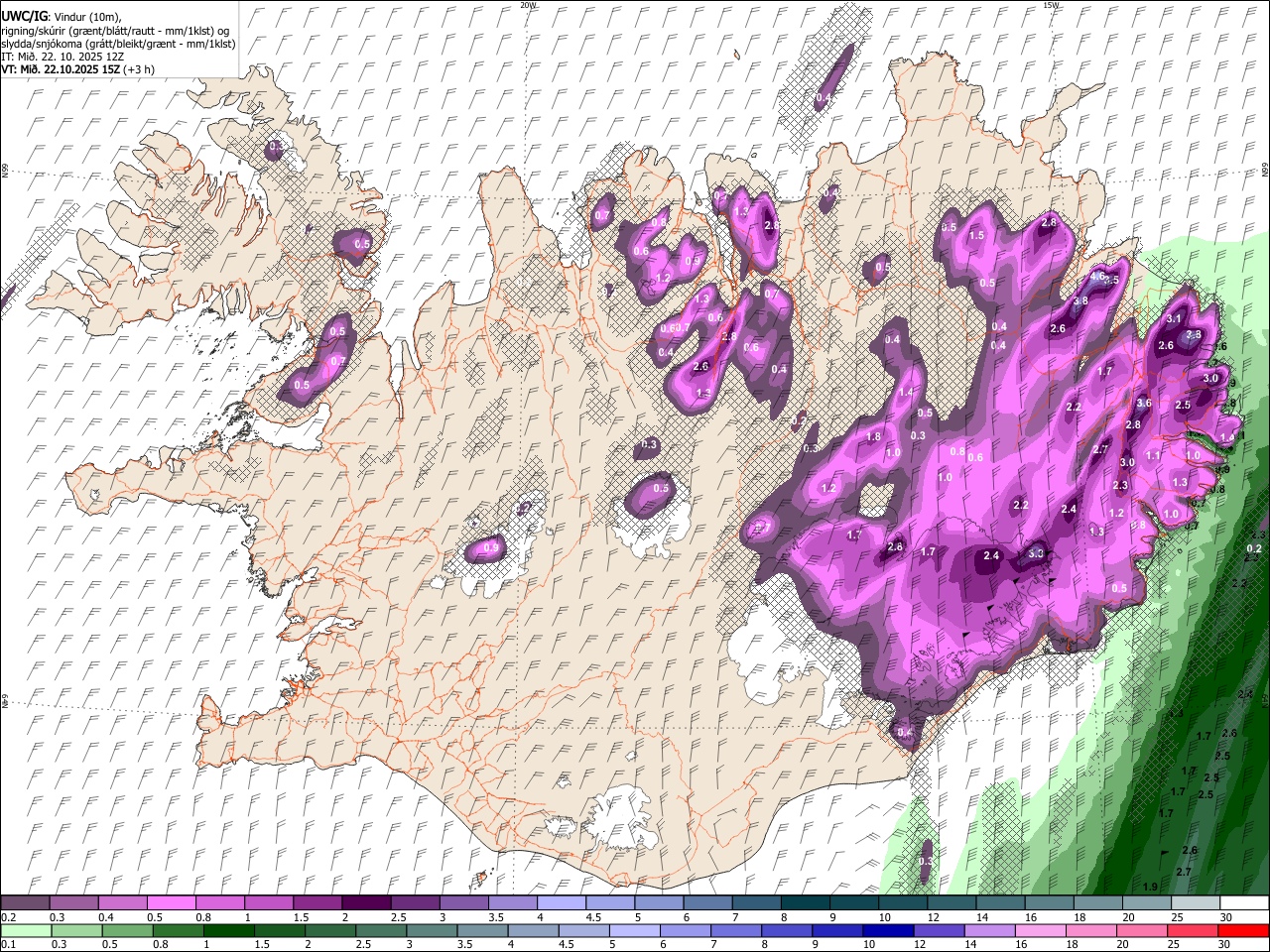This screenshot has width=1270, height=952.
Task: Pick the dark teal 8 swatch in upper legend row
Action: point(805,902)
